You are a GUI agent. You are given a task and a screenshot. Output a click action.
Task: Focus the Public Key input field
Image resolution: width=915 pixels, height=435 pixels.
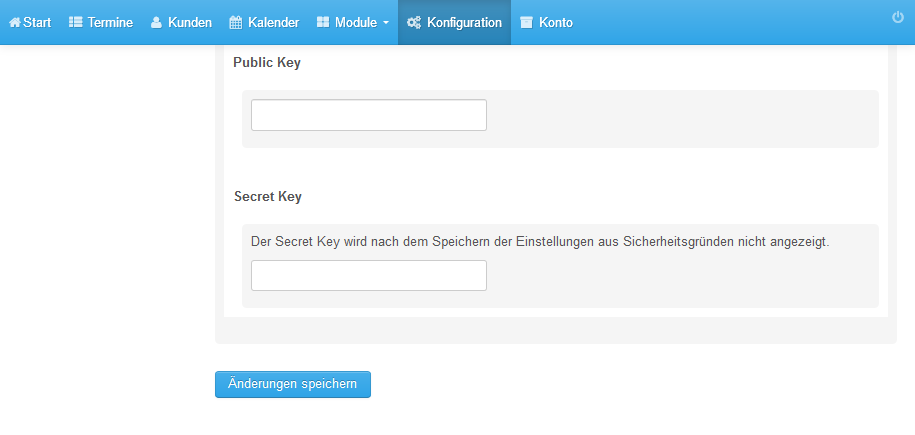coord(369,115)
